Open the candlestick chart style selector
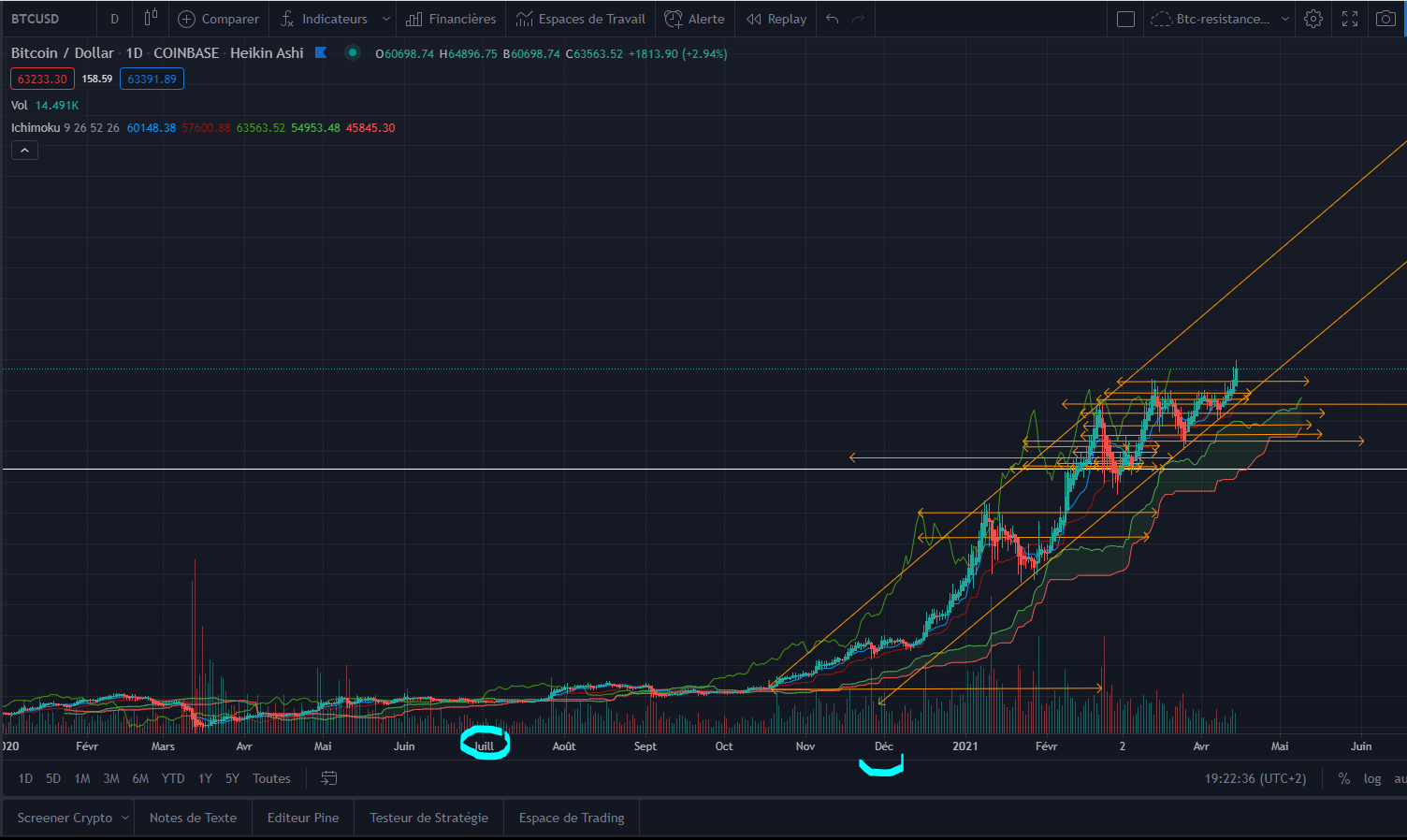The image size is (1407, 840). pyautogui.click(x=151, y=19)
